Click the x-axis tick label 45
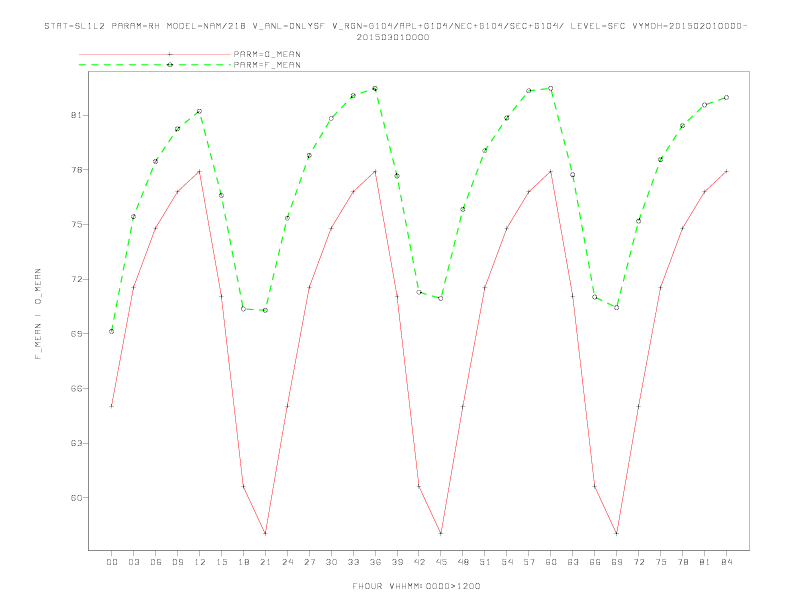792x612 pixels. [441, 562]
